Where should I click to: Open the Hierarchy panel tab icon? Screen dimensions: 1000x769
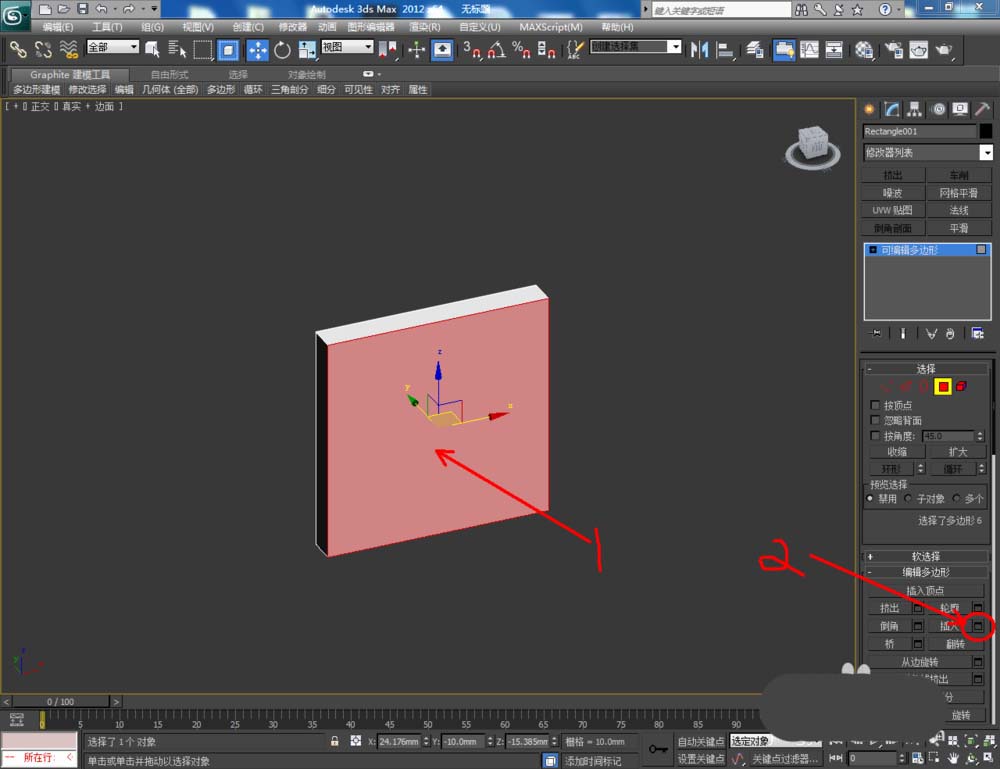pyautogui.click(x=914, y=109)
